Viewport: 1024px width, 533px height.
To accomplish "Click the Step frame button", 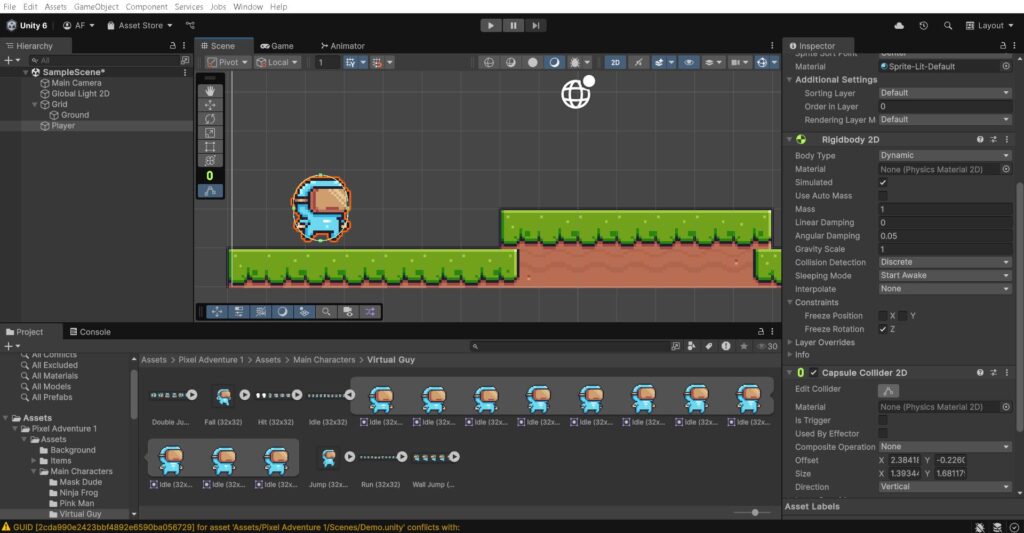I will coord(535,25).
